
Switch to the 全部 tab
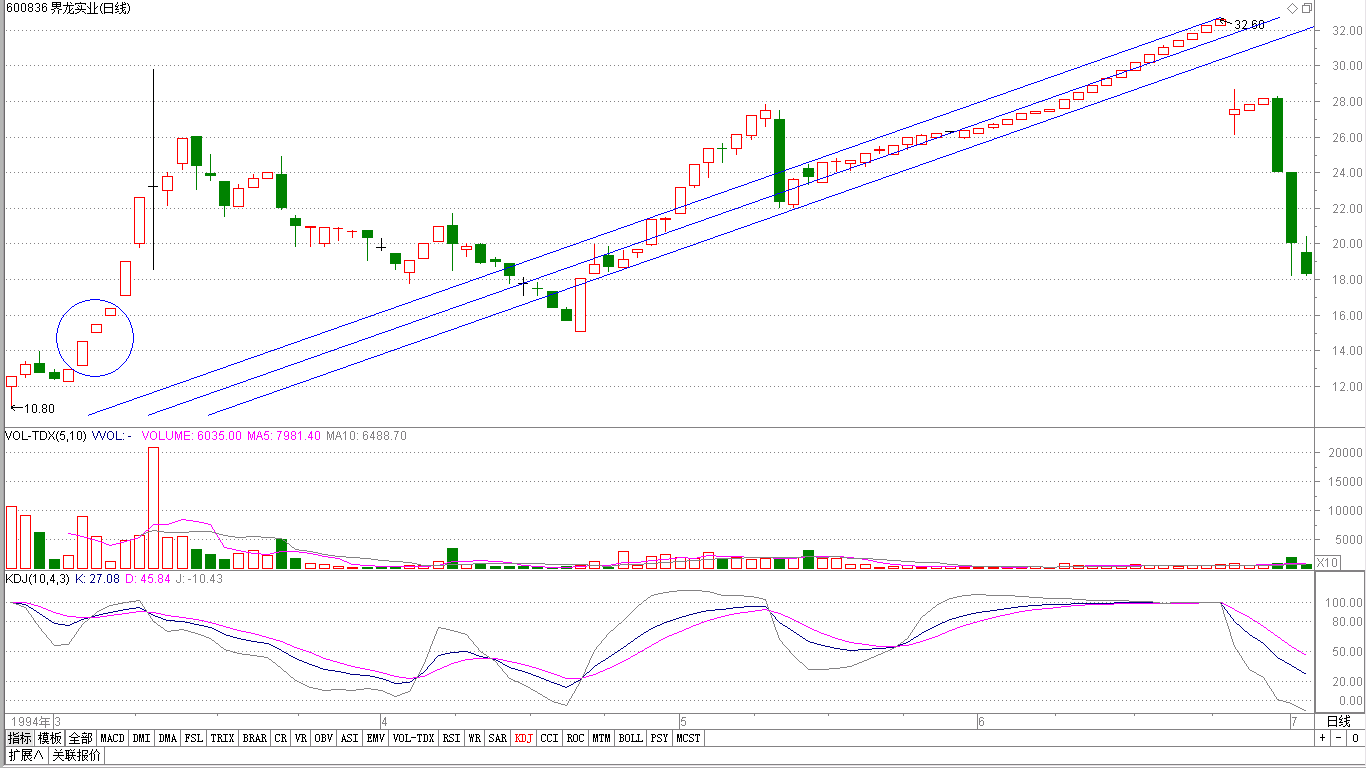tap(81, 738)
